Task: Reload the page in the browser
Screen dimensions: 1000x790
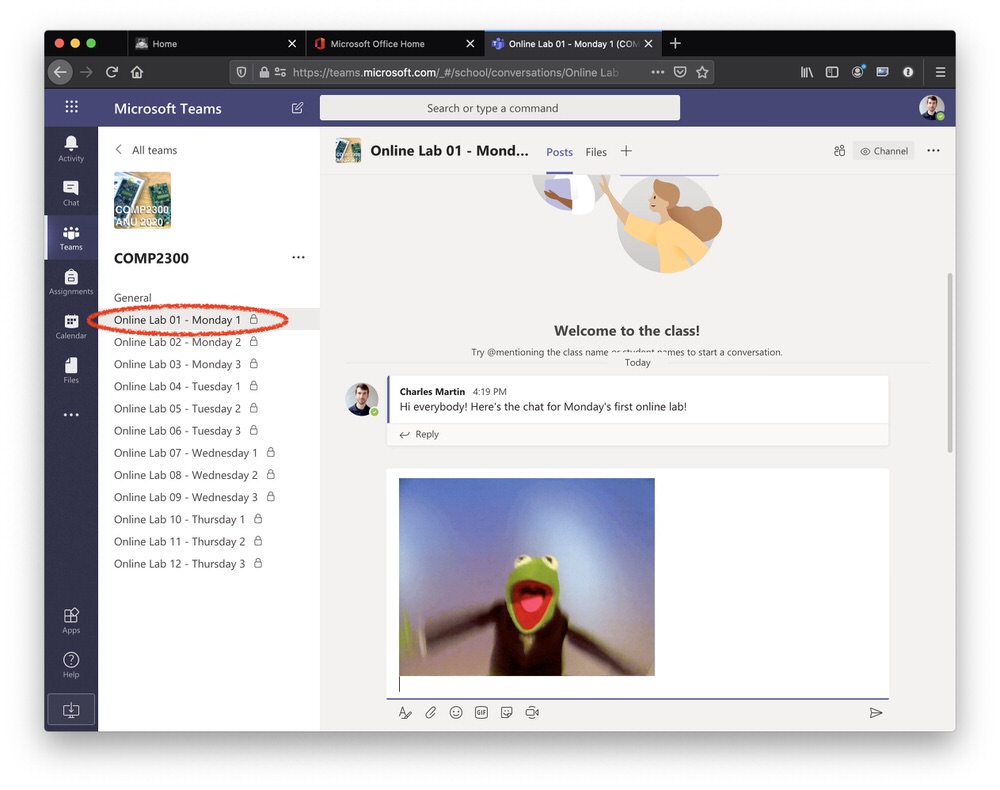Action: click(112, 72)
